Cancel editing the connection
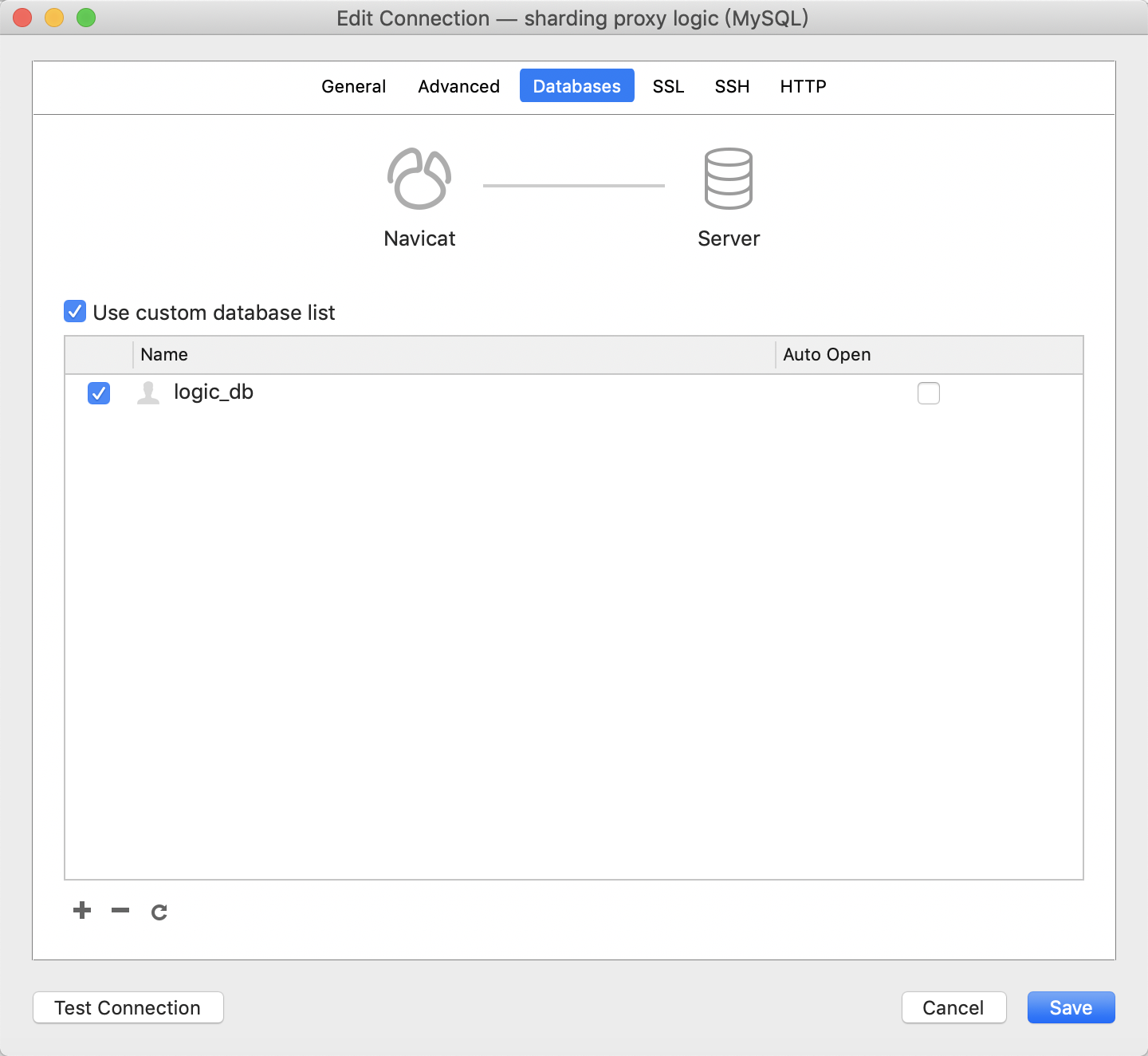Screen dimensions: 1148x1056 point(953,1007)
